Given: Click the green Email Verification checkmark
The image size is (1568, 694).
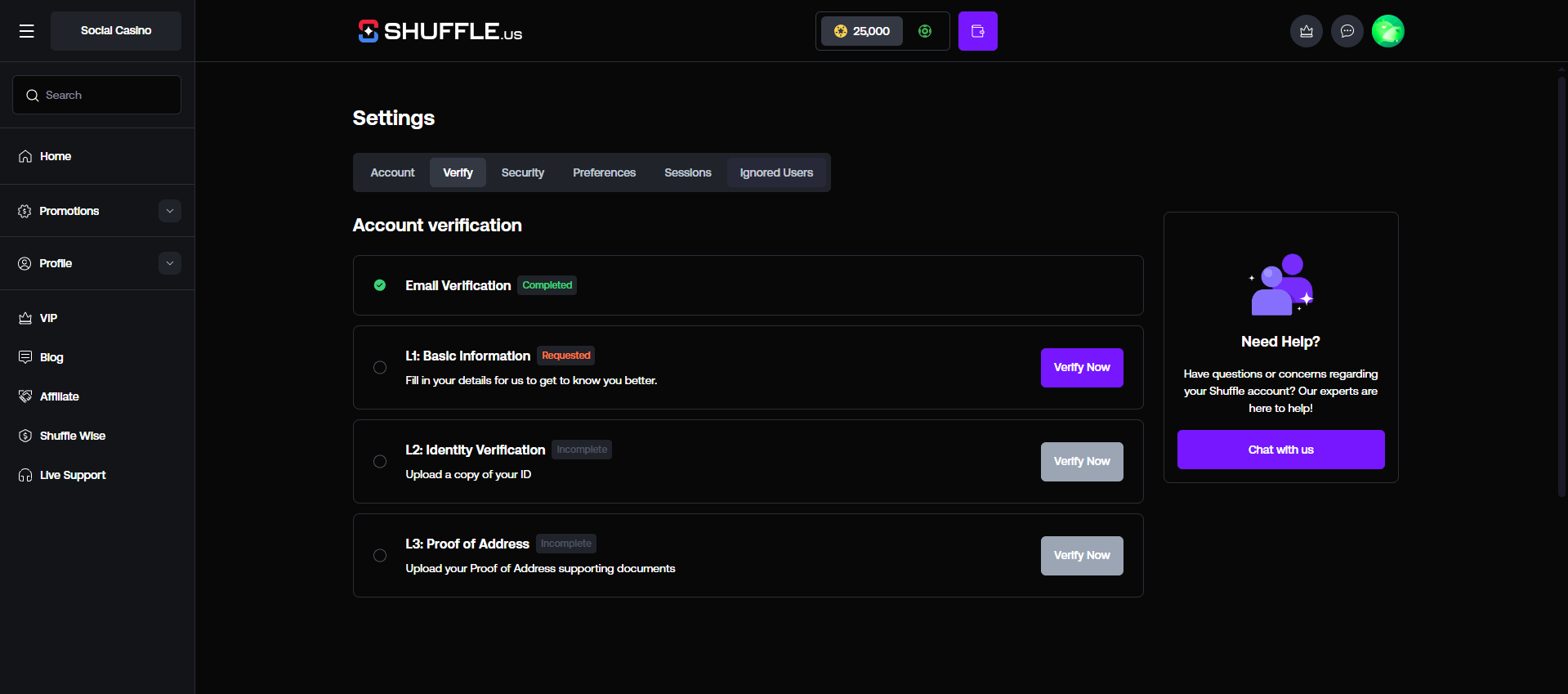Looking at the screenshot, I should pos(380,285).
